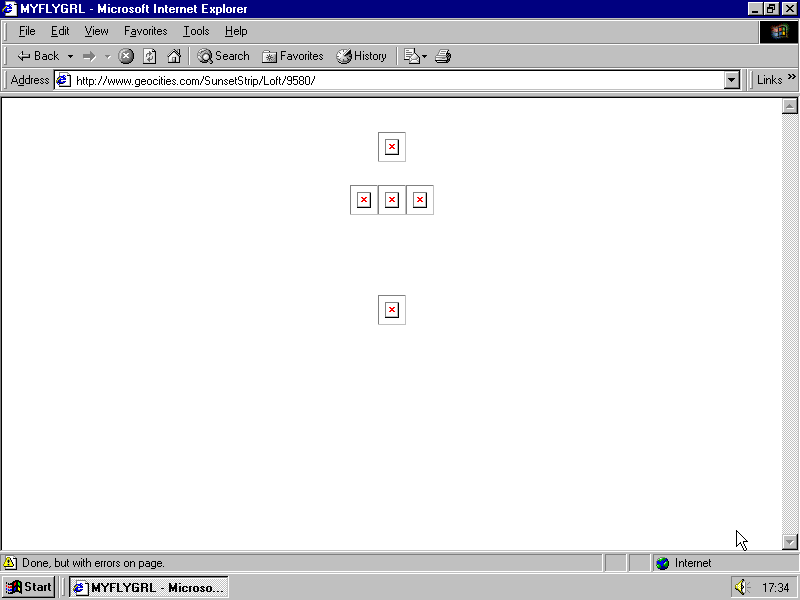Select the MYFLYGRL taskbar window button

click(x=148, y=587)
